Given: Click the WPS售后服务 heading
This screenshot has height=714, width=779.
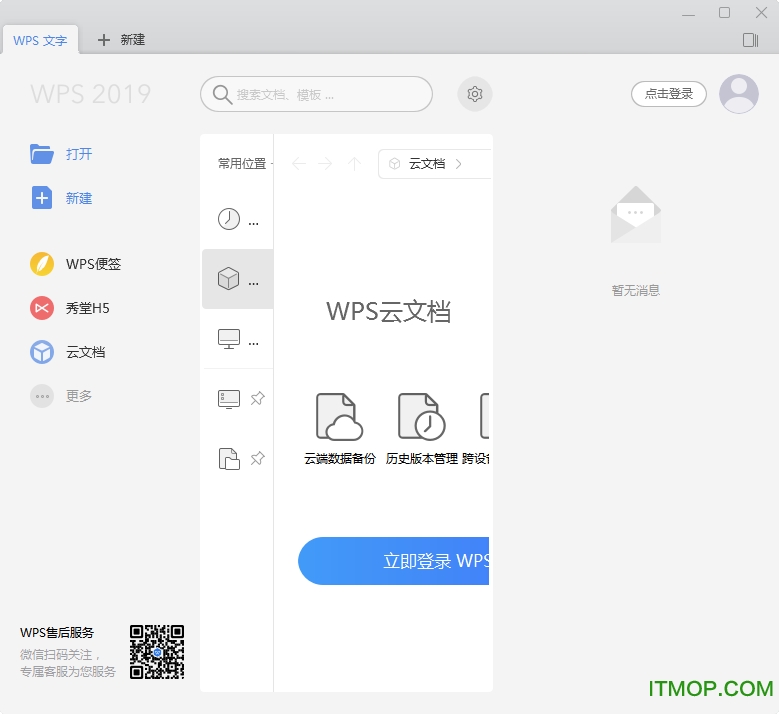Looking at the screenshot, I should tap(57, 633).
